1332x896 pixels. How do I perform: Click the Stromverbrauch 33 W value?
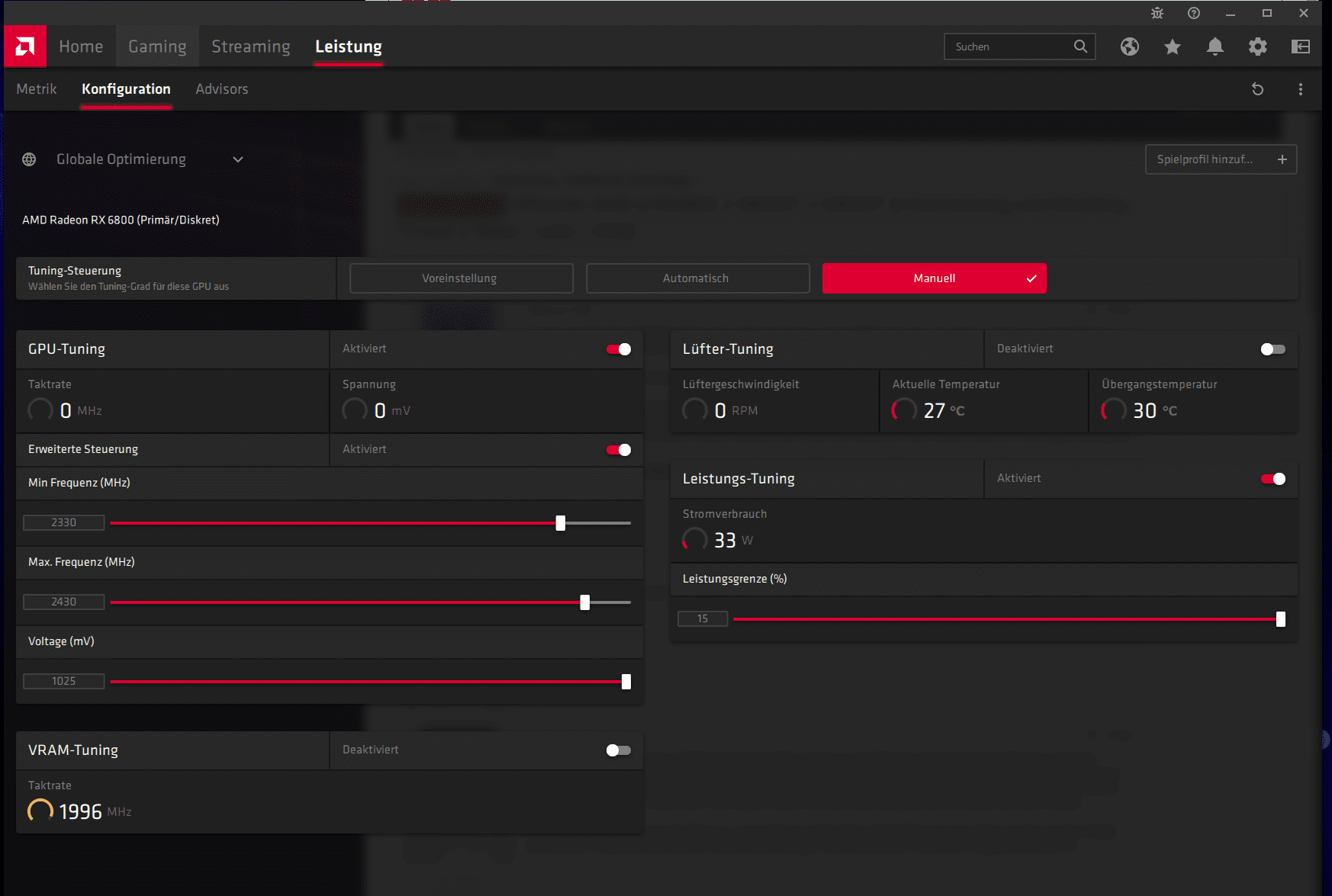[x=733, y=540]
